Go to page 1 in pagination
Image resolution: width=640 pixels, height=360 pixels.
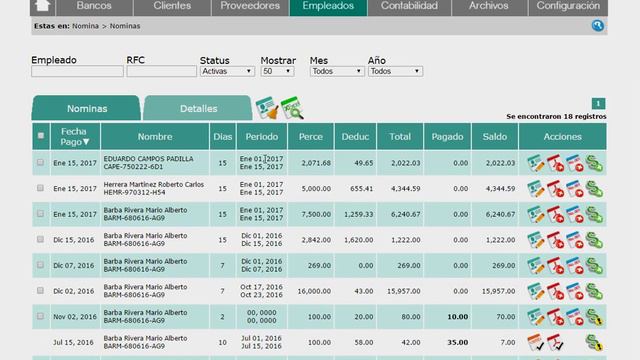598,104
